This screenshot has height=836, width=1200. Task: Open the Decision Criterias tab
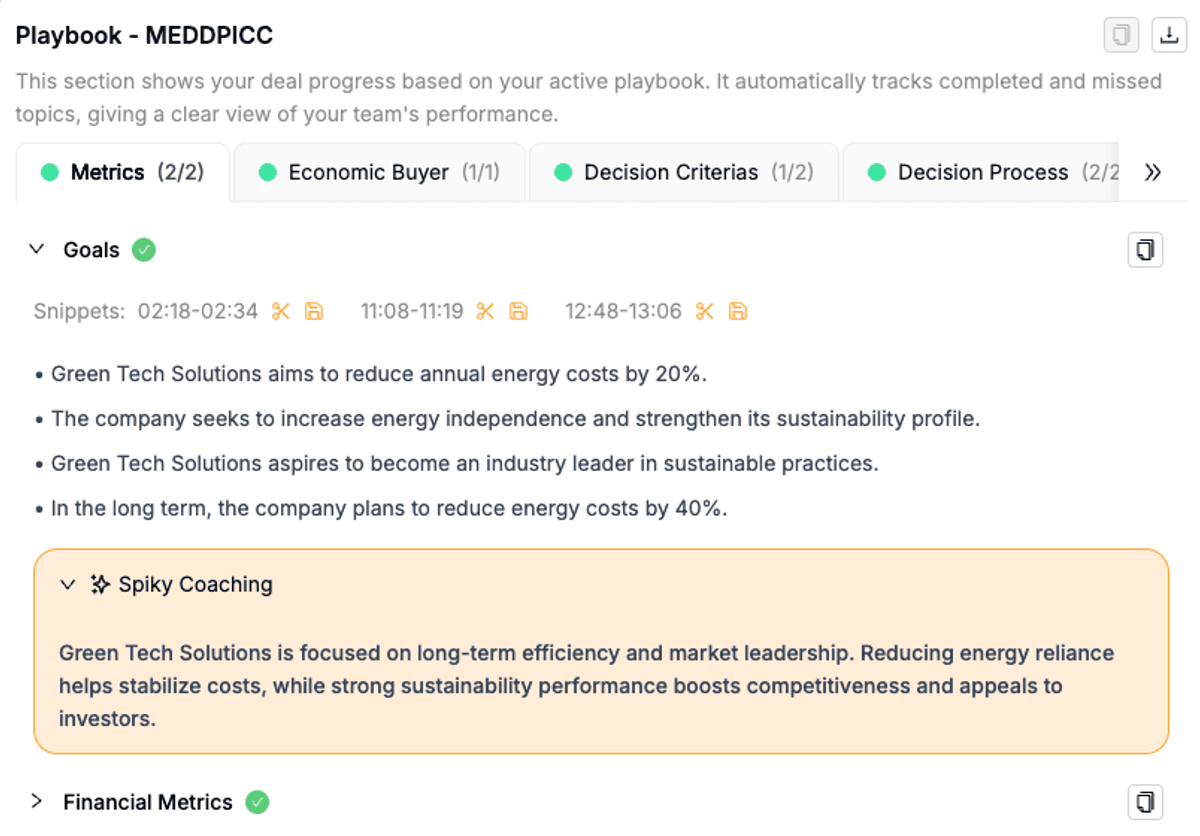pyautogui.click(x=684, y=172)
